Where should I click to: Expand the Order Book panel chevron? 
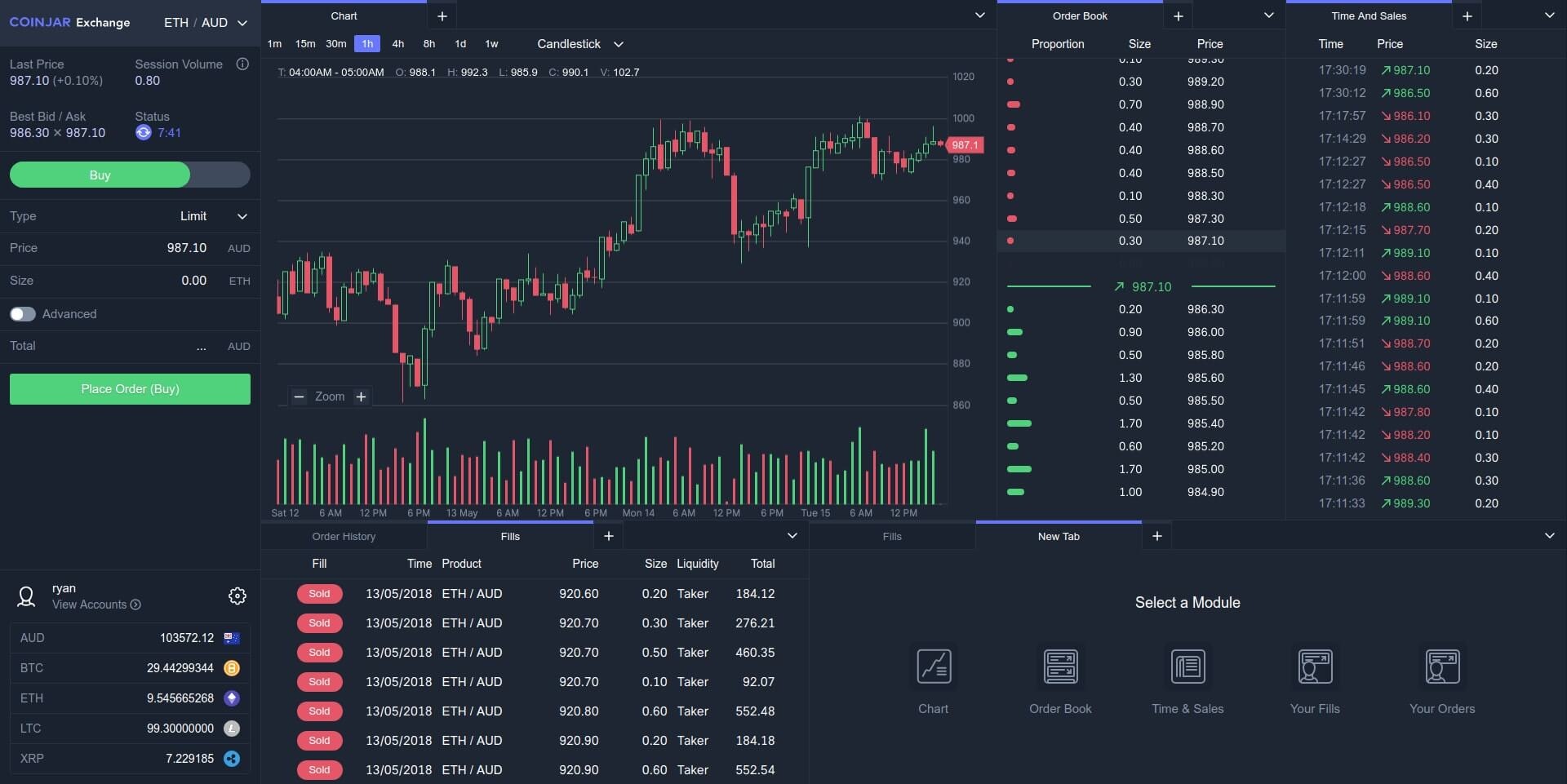(x=1268, y=16)
